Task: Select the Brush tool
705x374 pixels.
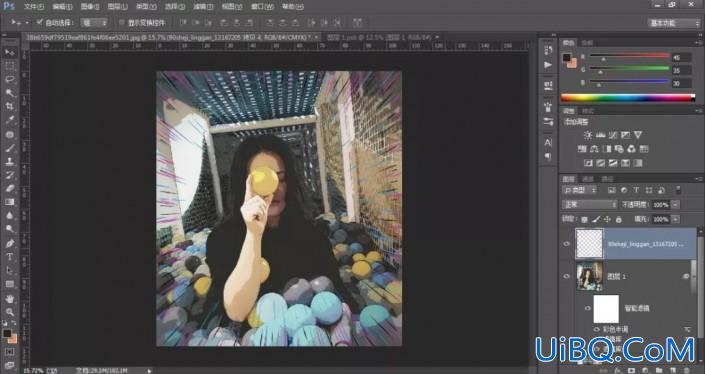Action: point(9,148)
